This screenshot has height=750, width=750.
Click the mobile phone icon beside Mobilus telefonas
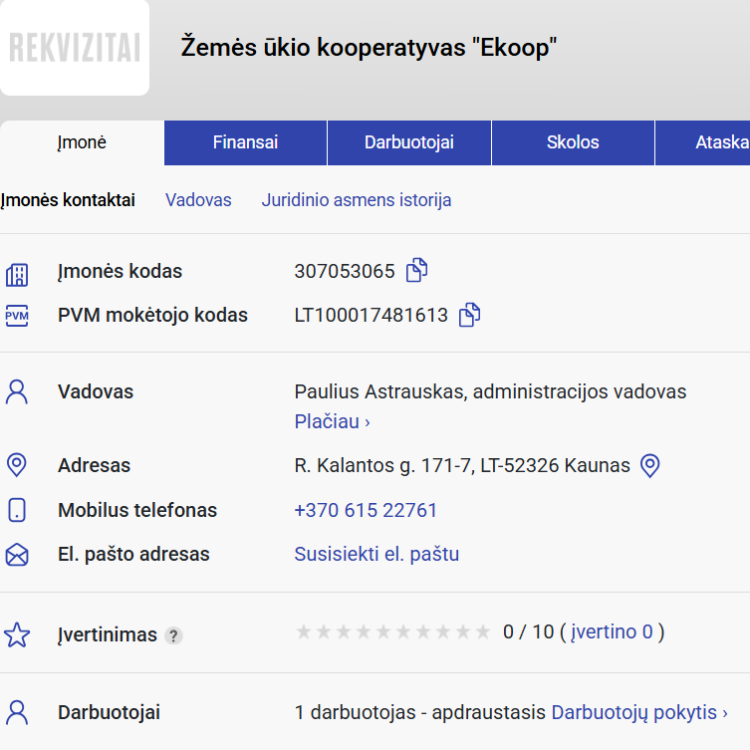point(17,510)
